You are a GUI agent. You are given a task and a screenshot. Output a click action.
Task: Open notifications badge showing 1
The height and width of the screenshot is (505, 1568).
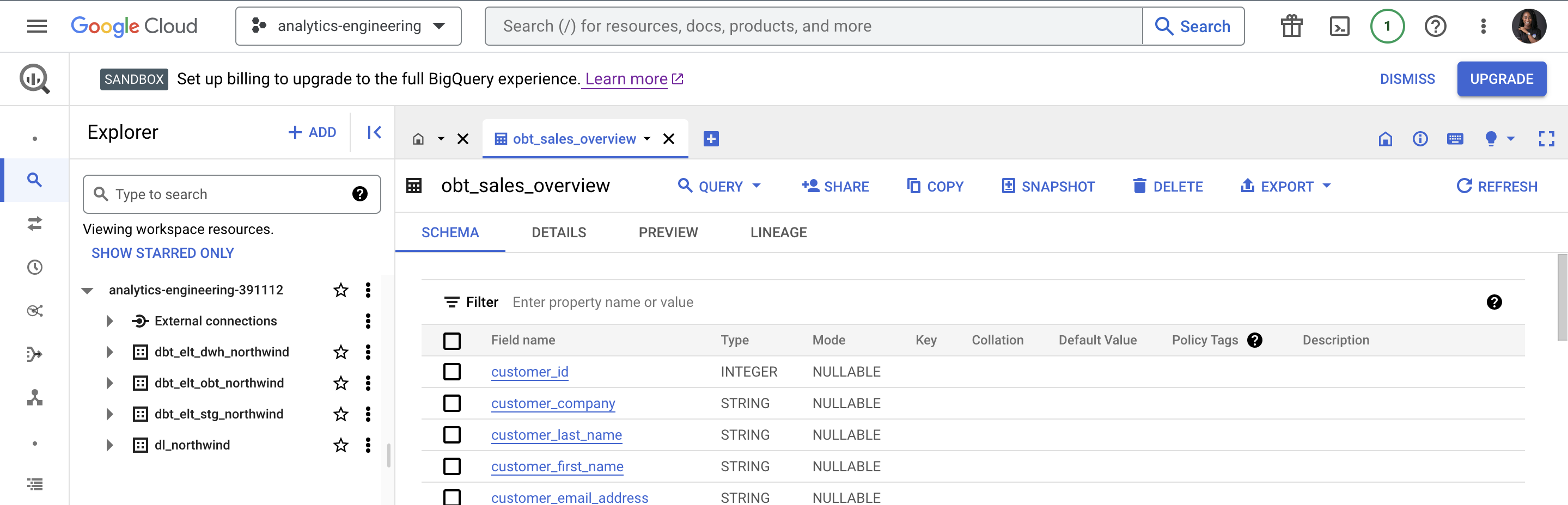coord(1387,26)
